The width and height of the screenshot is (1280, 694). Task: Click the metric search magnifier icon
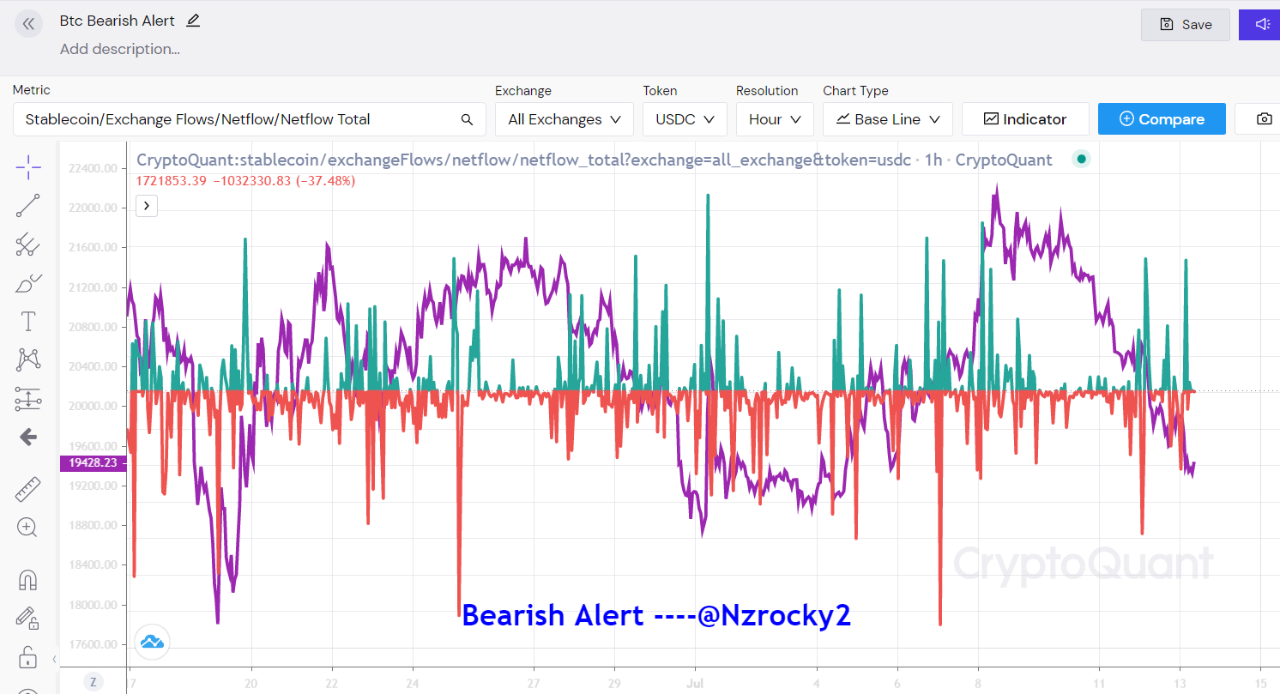pyautogui.click(x=467, y=119)
